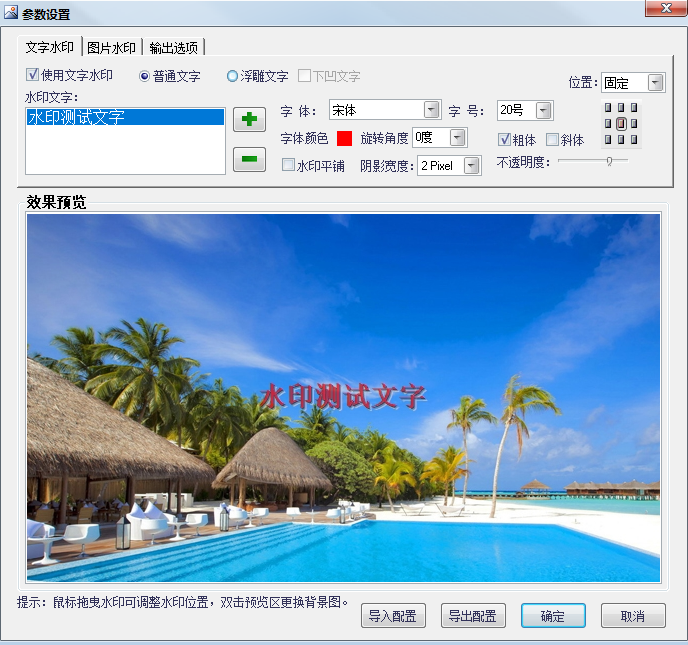Select the middle-left position in the grid
This screenshot has width=688, height=645.
pos(608,123)
